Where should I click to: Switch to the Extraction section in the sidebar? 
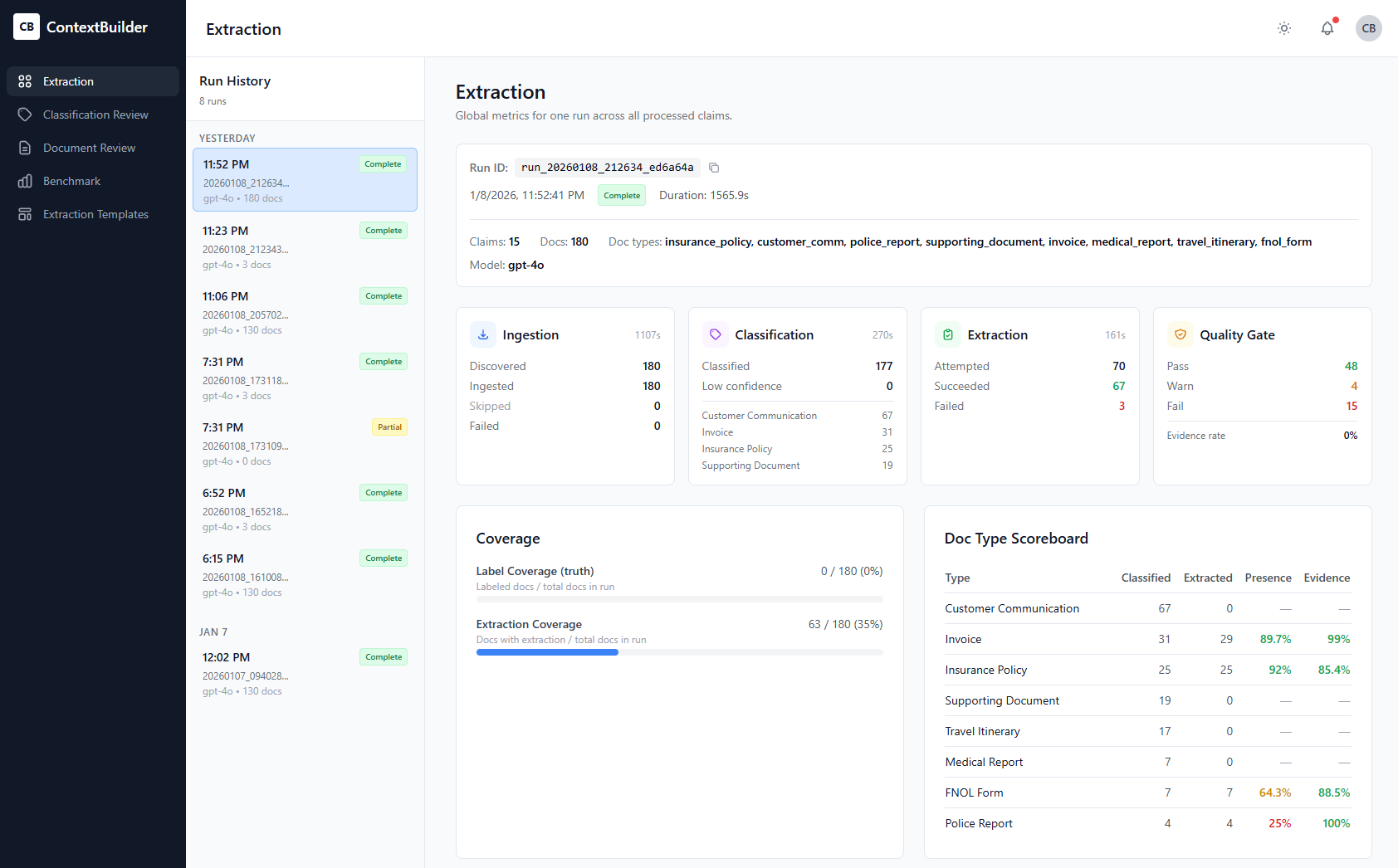tap(92, 81)
